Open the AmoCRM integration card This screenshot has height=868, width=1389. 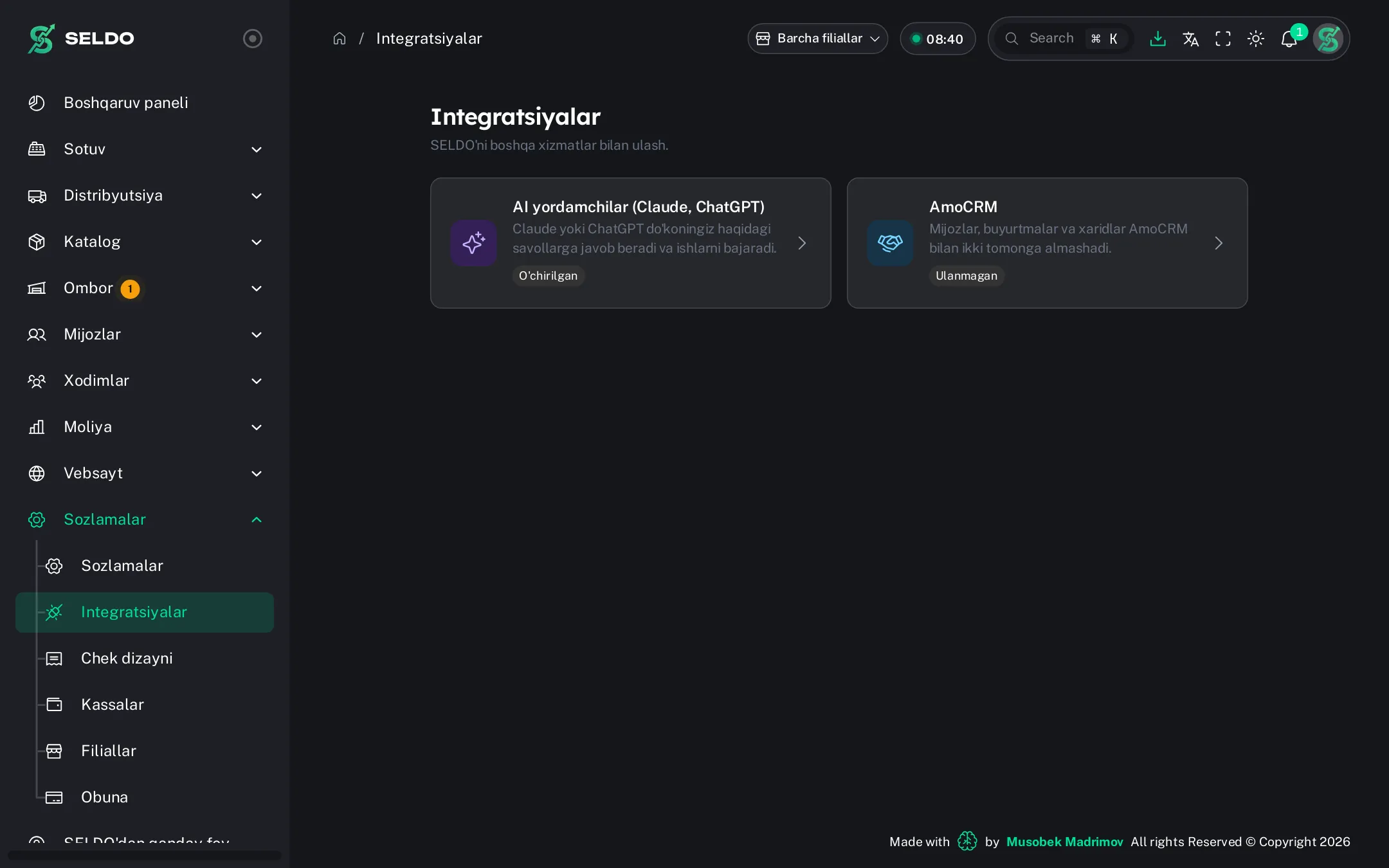1048,243
